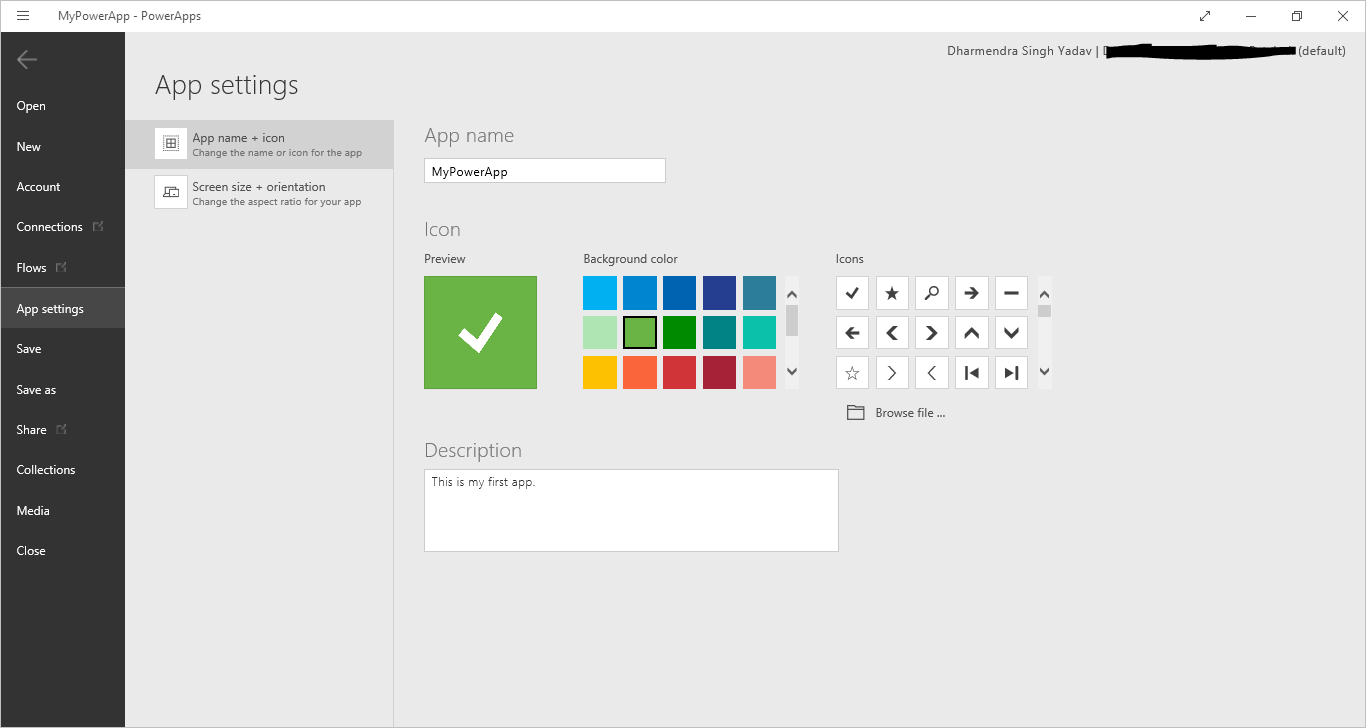Viewport: 1366px width, 728px height.
Task: Switch to Screen size + orientation tab
Action: click(x=260, y=193)
